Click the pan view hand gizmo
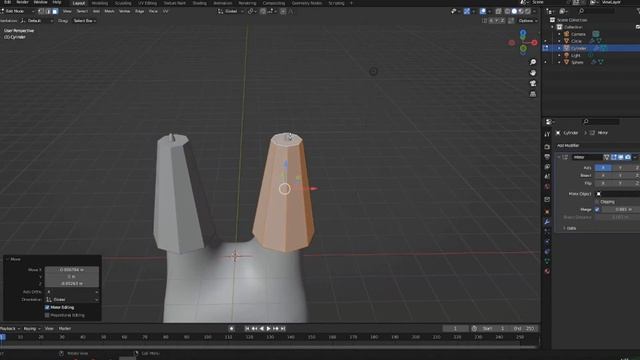Viewport: 640px width, 360px height. [x=533, y=73]
